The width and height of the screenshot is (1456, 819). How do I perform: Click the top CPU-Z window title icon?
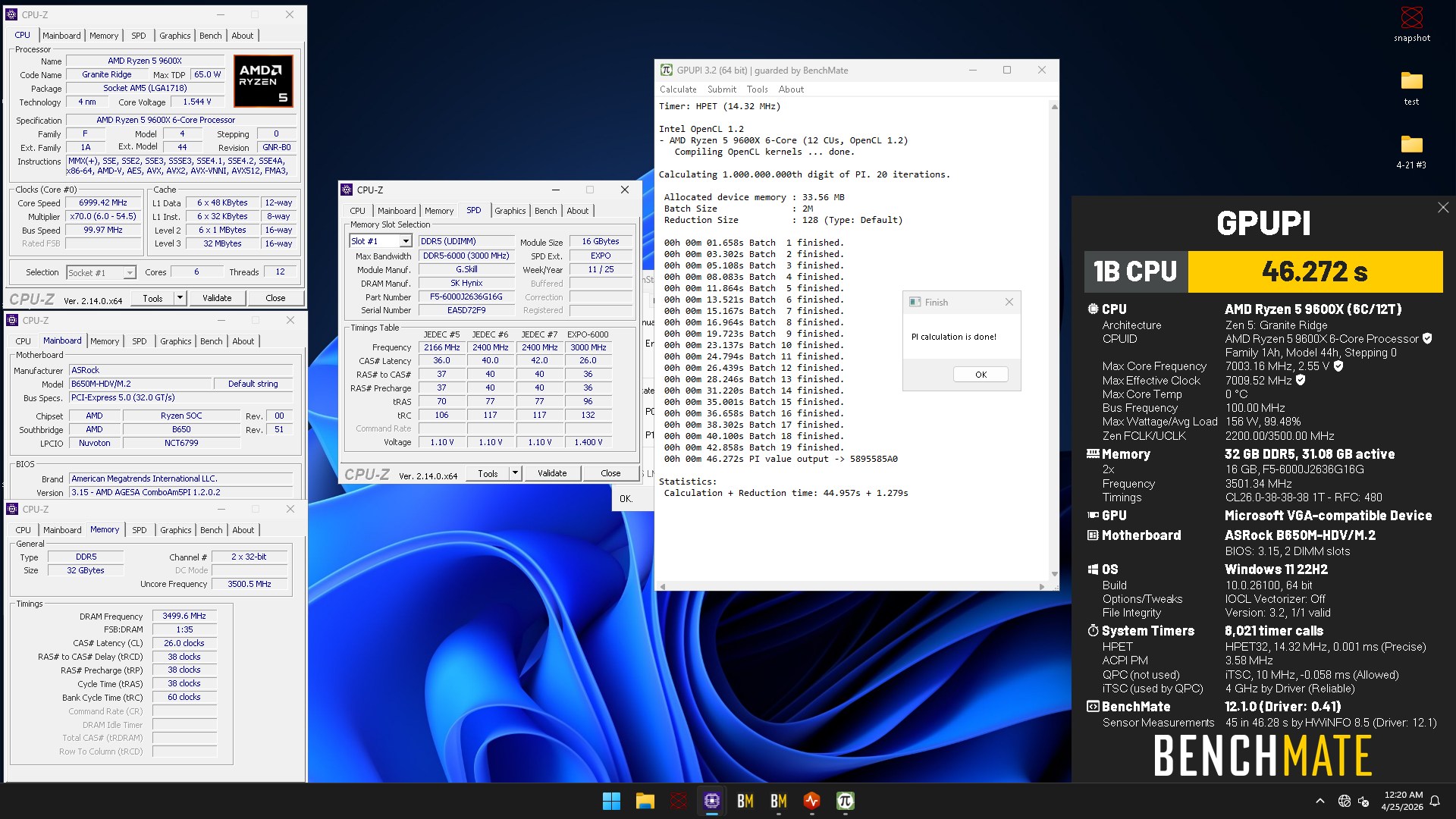[x=11, y=14]
